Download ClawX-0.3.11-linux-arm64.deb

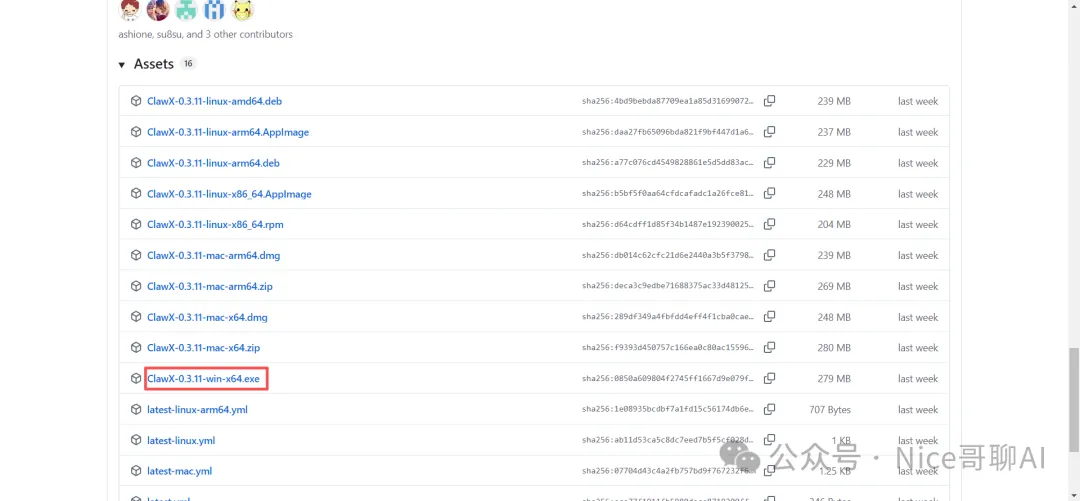click(214, 163)
